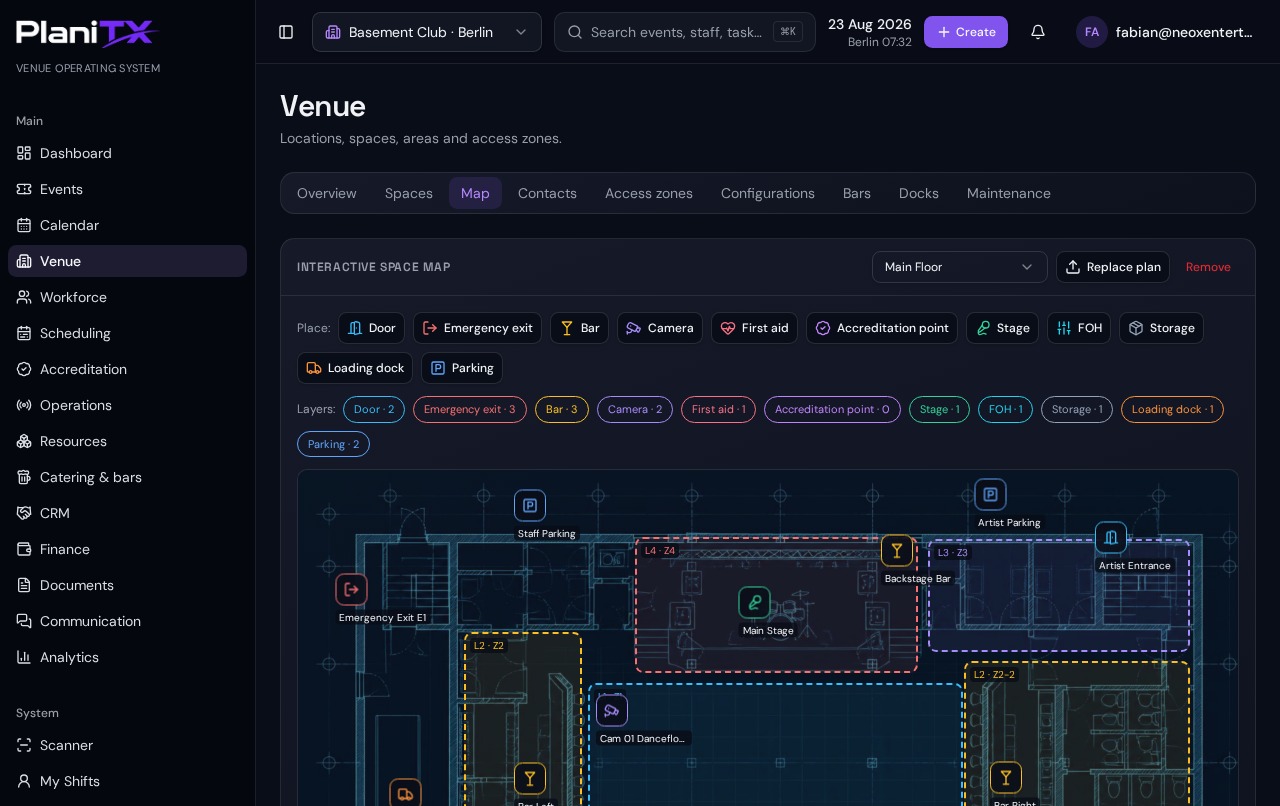
Task: Select the Bar Left map marker
Action: click(x=530, y=778)
